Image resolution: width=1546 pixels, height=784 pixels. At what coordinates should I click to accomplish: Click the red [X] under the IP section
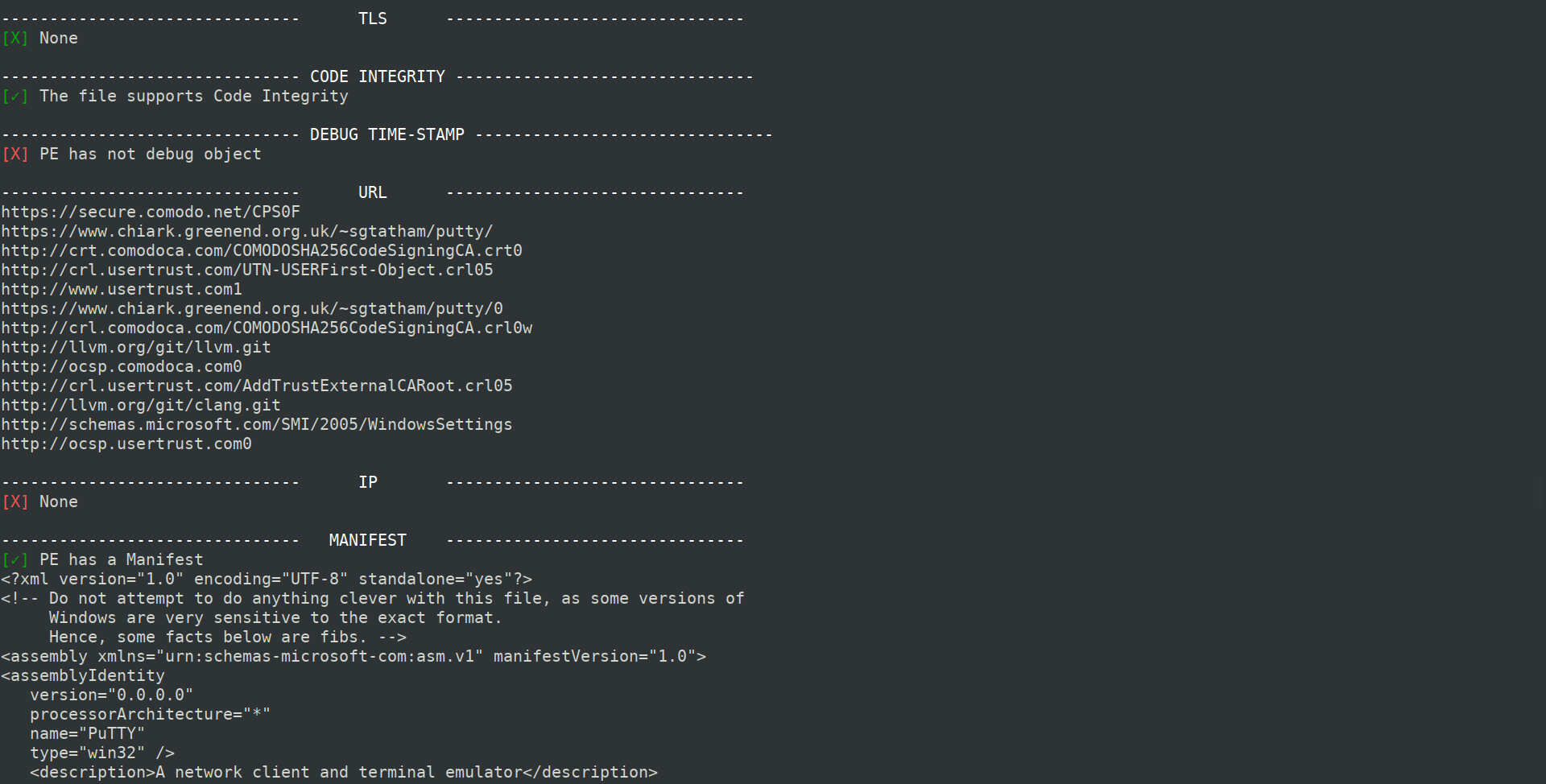(x=15, y=501)
